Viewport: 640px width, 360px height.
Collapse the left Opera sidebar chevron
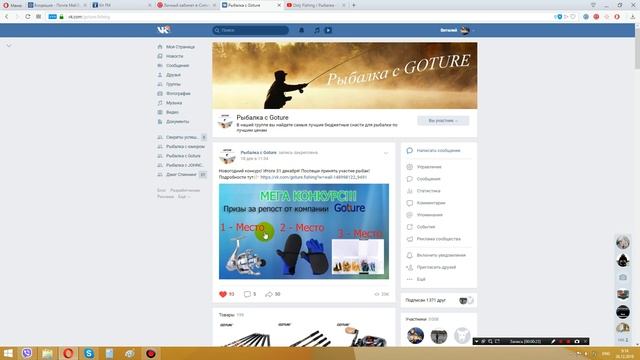(x=9, y=46)
